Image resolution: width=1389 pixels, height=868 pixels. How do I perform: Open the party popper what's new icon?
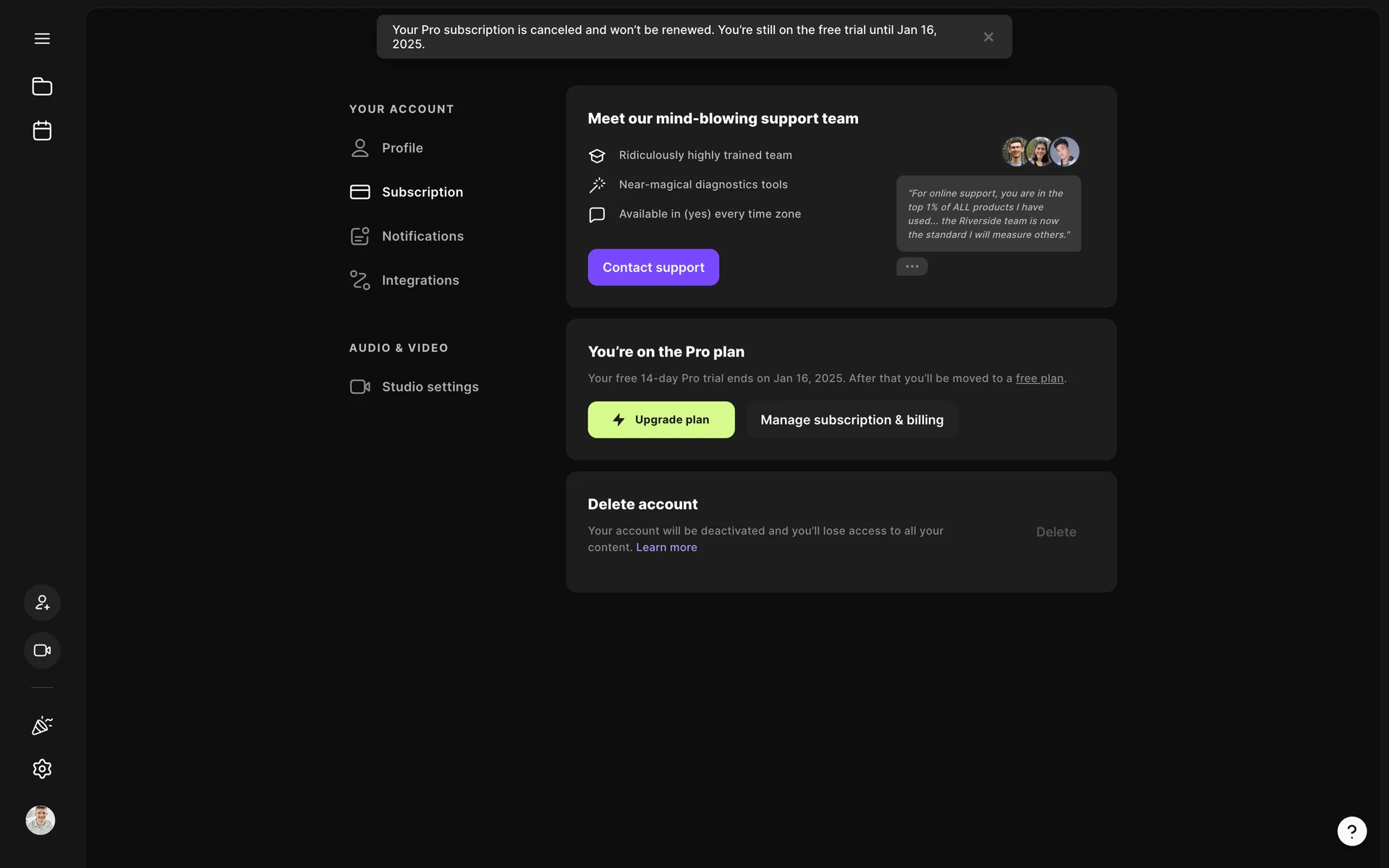coord(42,726)
